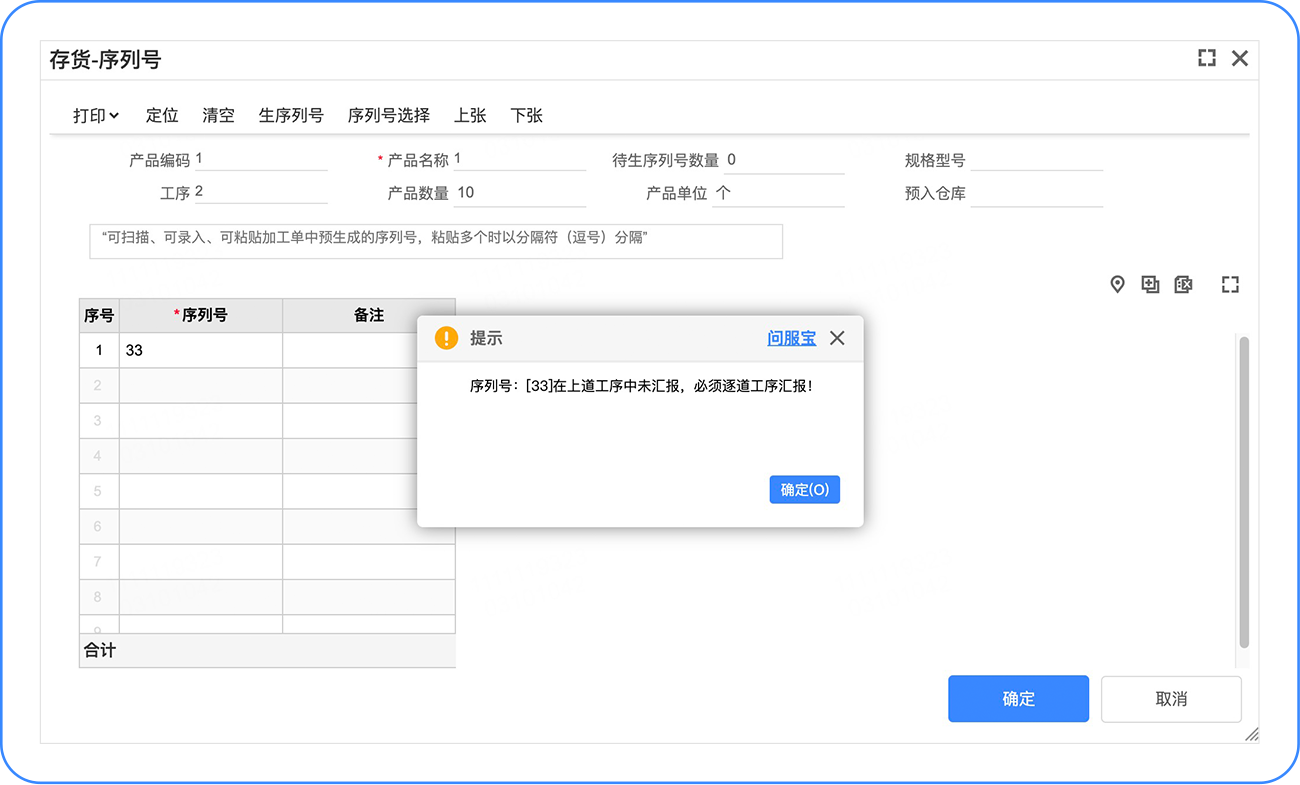This screenshot has height=785, width=1300.
Task: Click the 合计 footer row label
Action: [x=100, y=650]
